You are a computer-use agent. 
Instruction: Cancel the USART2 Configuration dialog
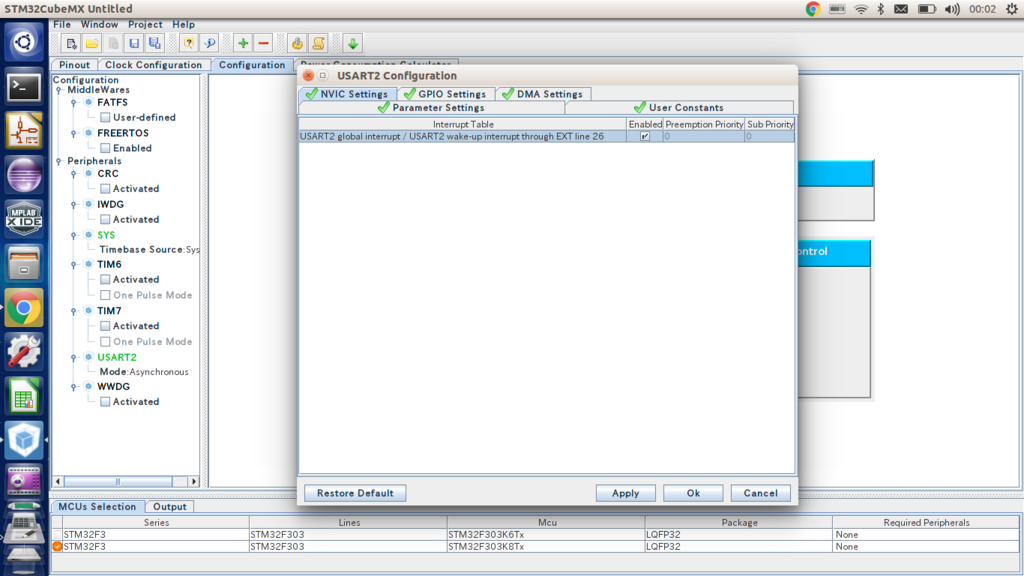click(x=761, y=493)
